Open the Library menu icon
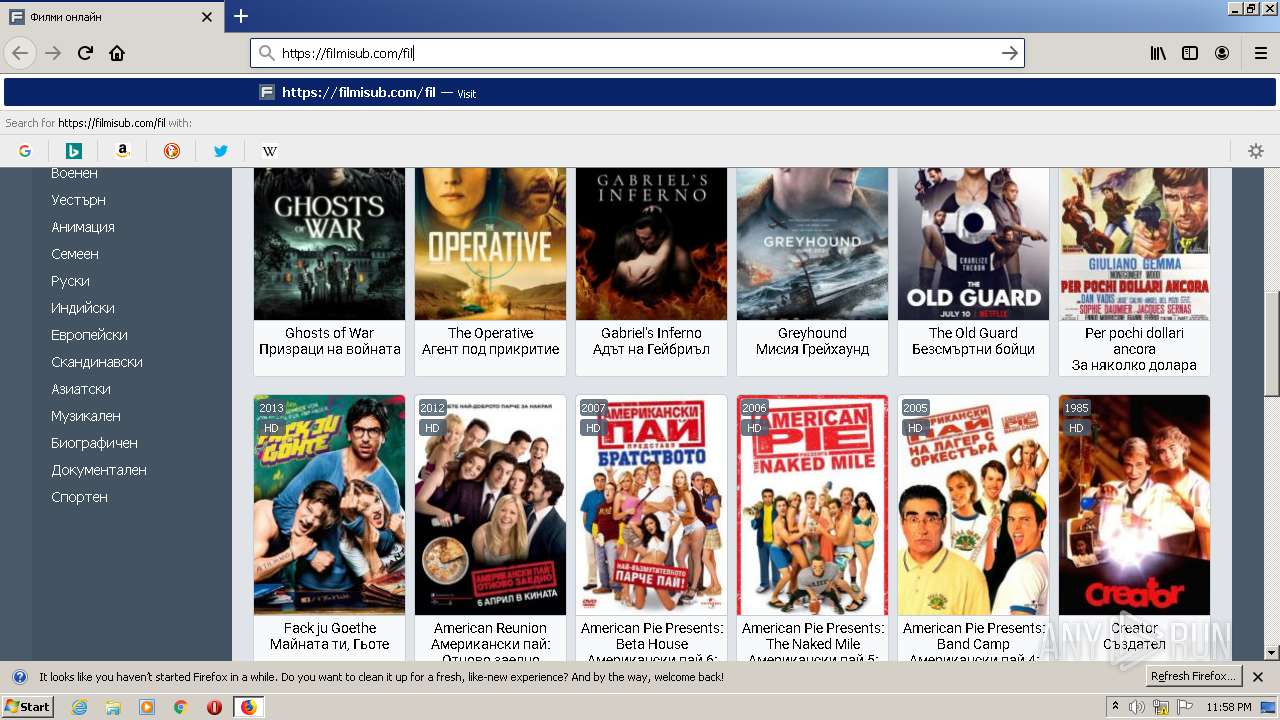 (1158, 53)
